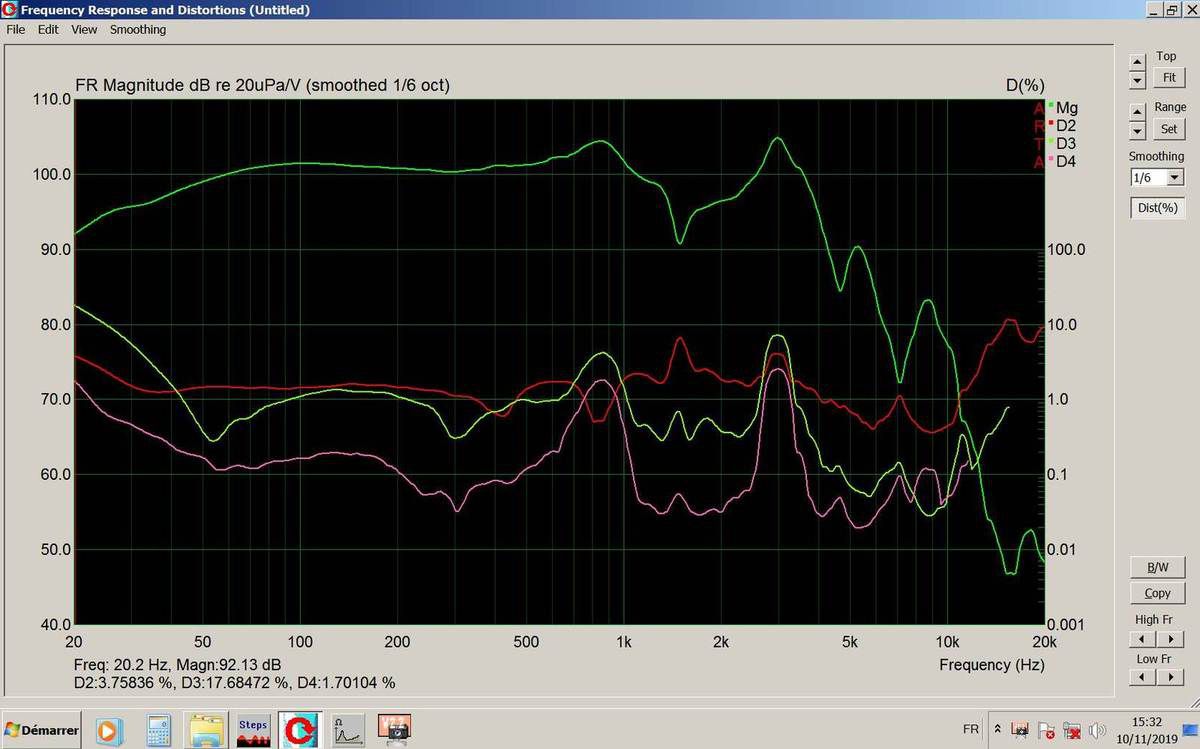The width and height of the screenshot is (1200, 749).
Task: Click the D(%) axis label
Action: point(1025,86)
